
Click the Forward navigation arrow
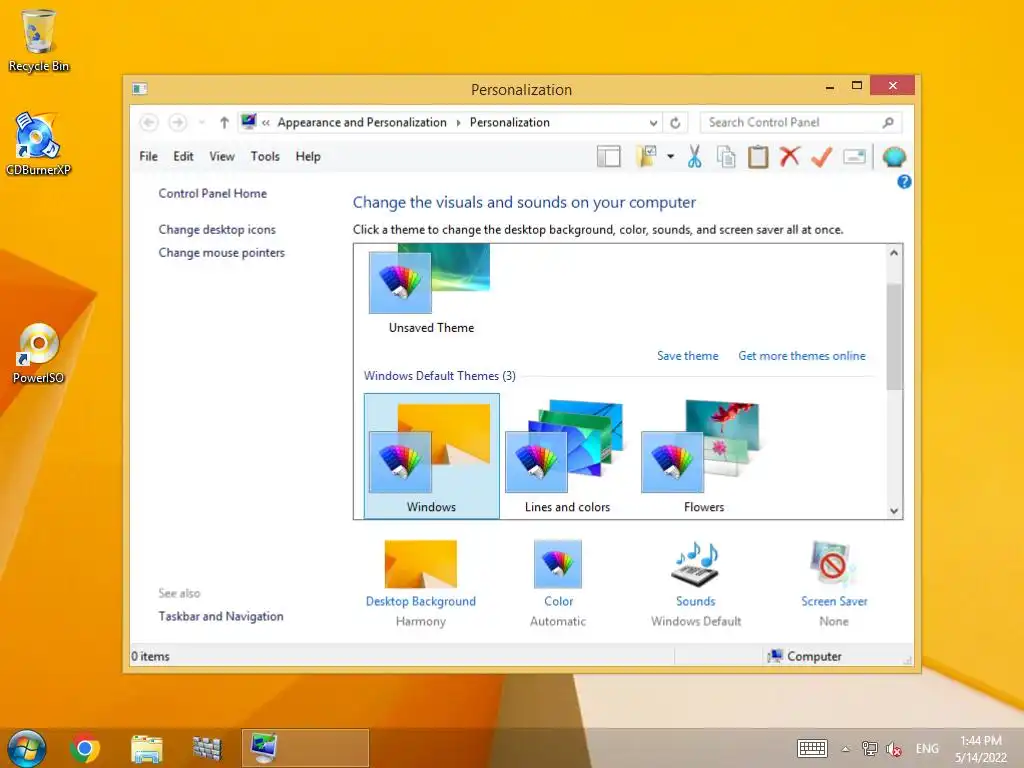point(178,122)
